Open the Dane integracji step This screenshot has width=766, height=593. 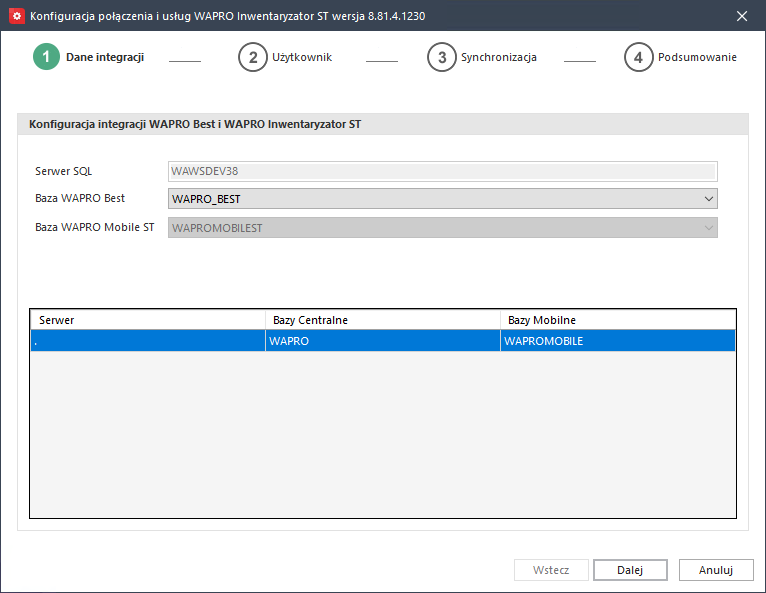[105, 57]
